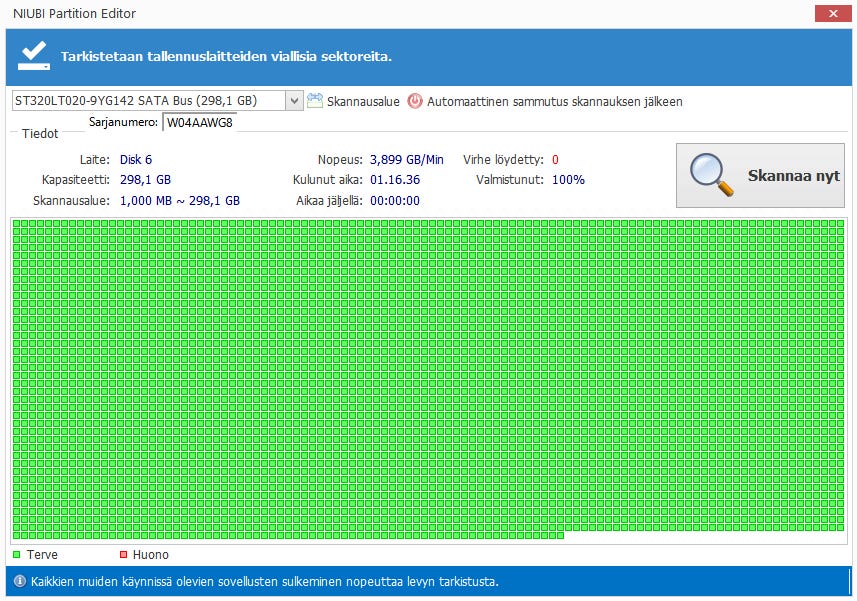Open the disk selection dropdown arrow

[x=294, y=101]
